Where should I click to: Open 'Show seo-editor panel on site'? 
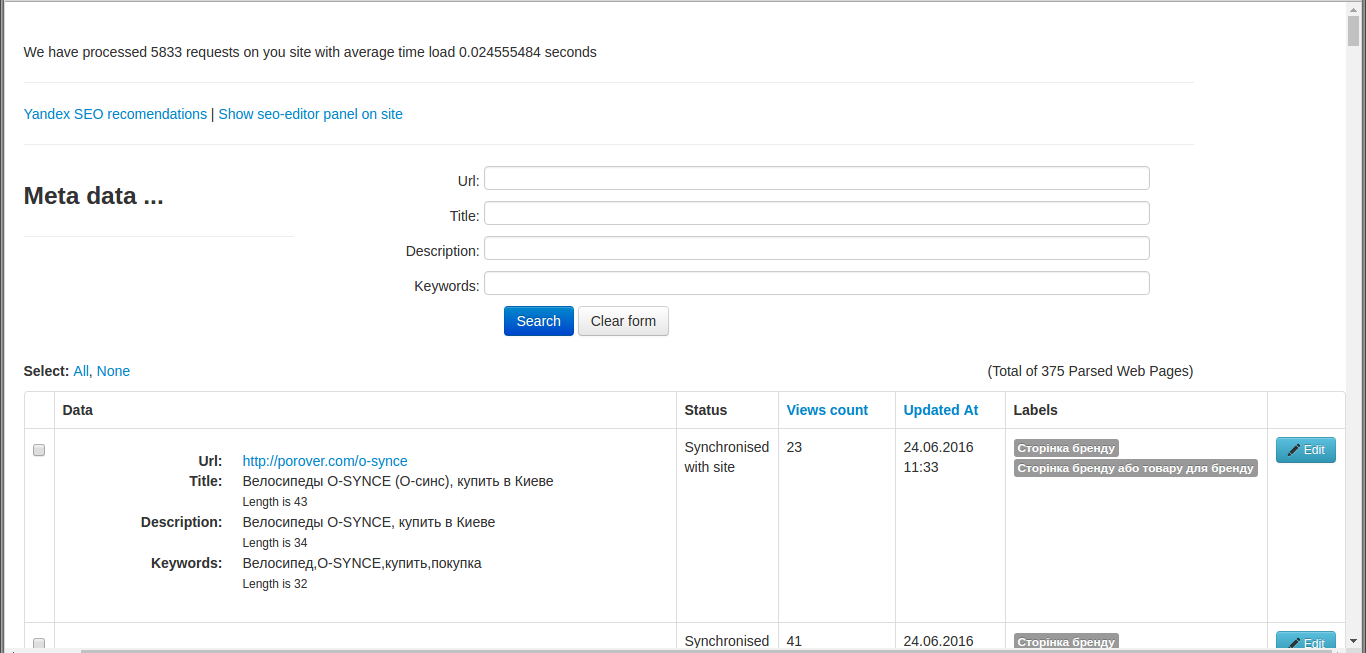[310, 114]
